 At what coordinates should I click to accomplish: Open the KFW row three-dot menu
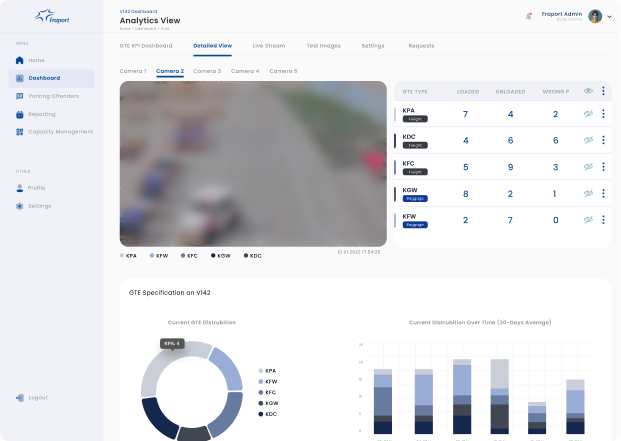tap(603, 220)
